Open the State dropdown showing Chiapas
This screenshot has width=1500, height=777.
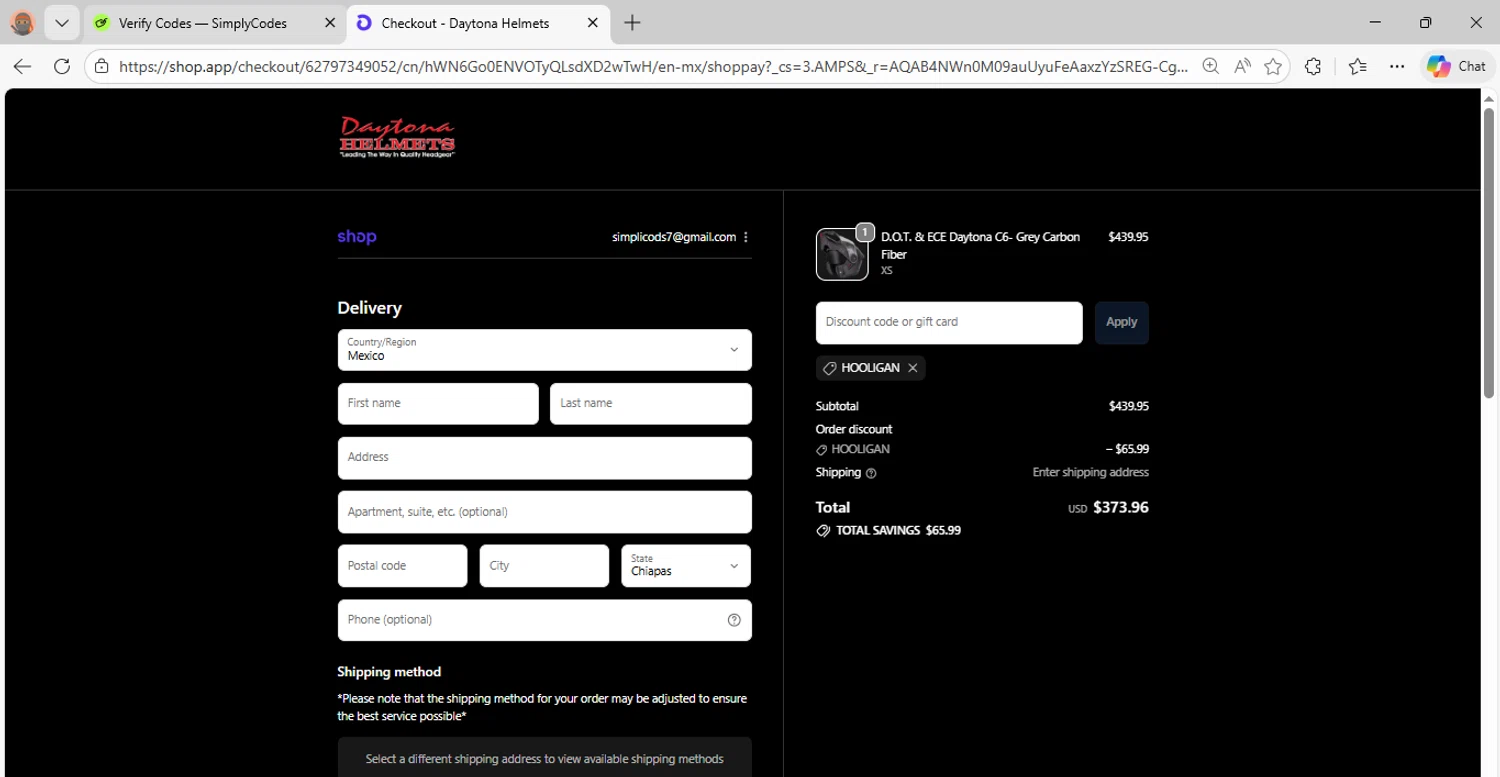(x=686, y=565)
